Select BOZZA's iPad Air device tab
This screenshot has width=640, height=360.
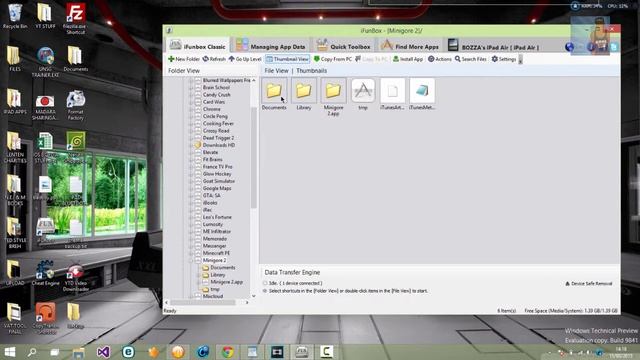[x=493, y=46]
